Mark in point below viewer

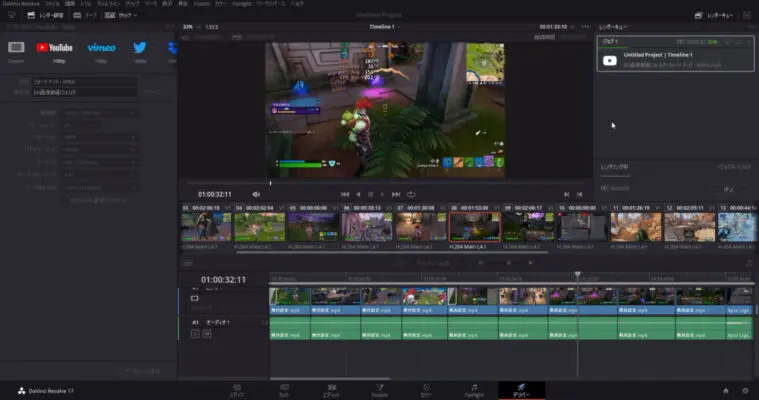(x=566, y=194)
